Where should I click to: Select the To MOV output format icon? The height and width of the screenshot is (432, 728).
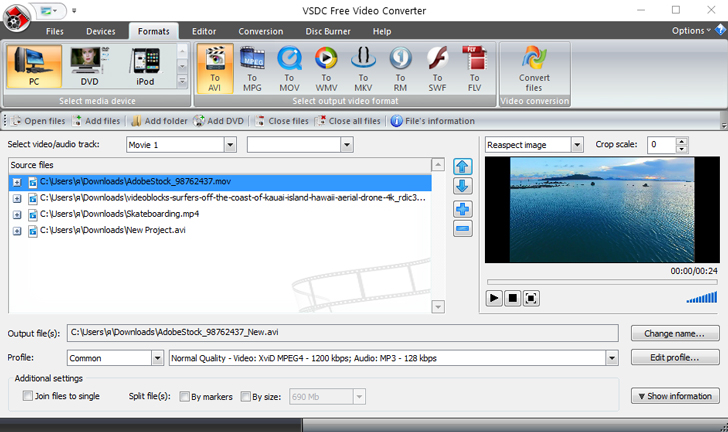coord(289,67)
